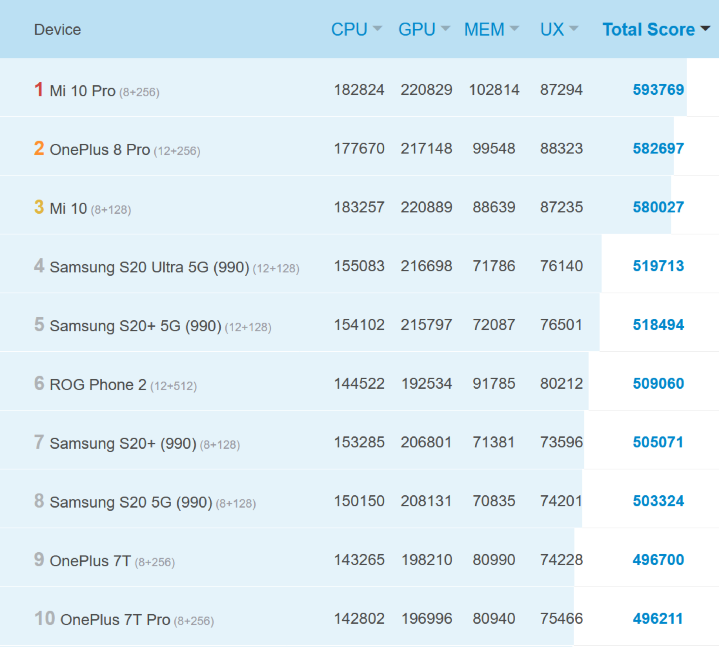Click CPU score 144522 for ROG Phone 2
Viewport: 719px width, 647px height.
click(359, 383)
